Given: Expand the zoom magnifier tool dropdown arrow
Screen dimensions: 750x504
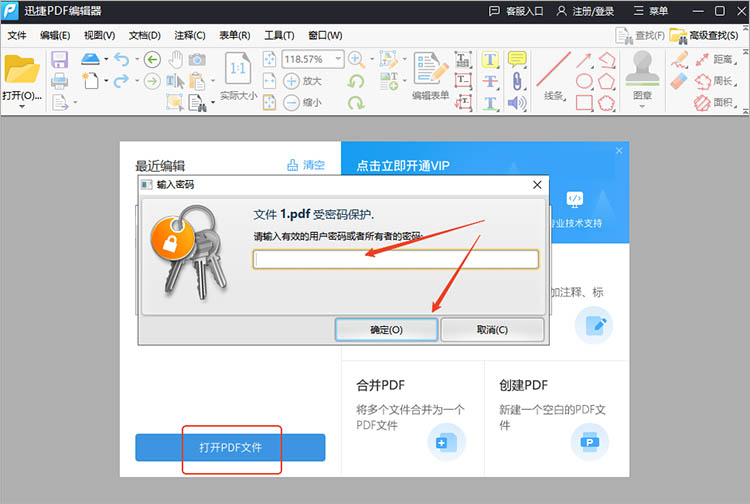Looking at the screenshot, I should point(372,59).
